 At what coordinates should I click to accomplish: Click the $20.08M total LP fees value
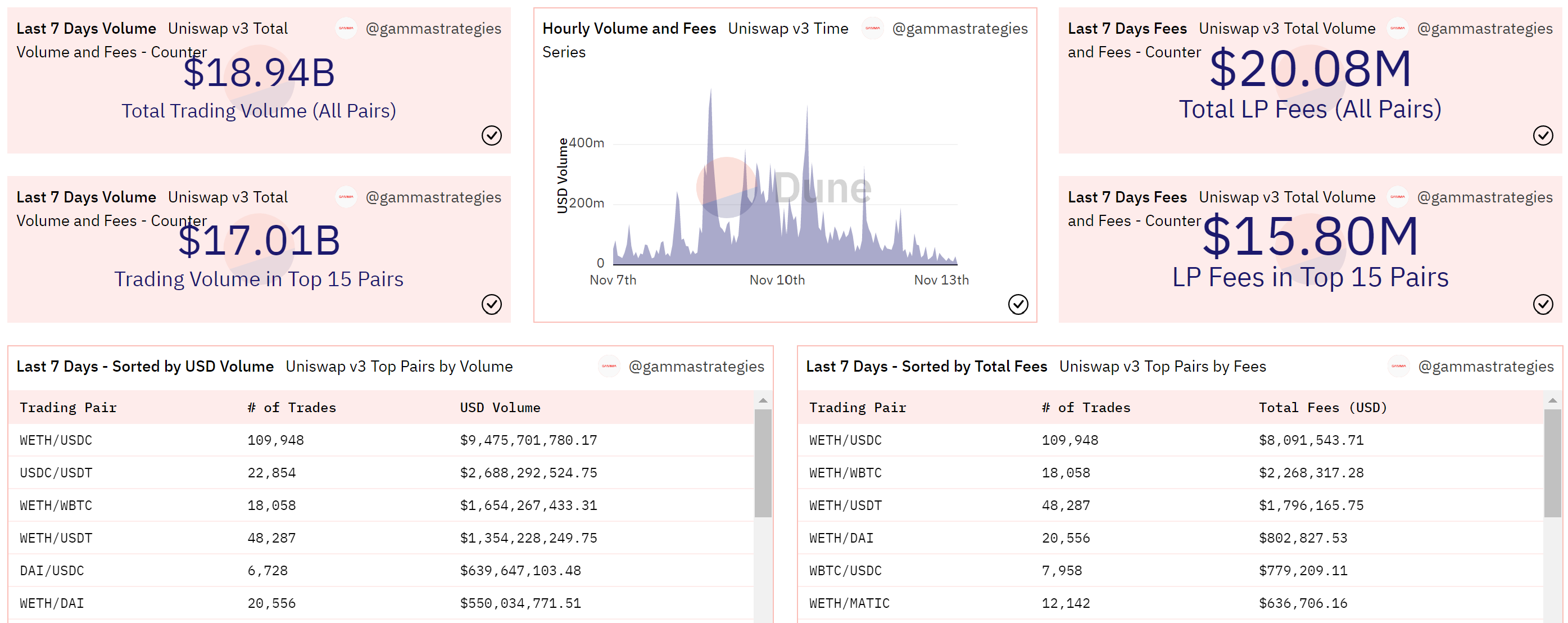(x=1310, y=68)
